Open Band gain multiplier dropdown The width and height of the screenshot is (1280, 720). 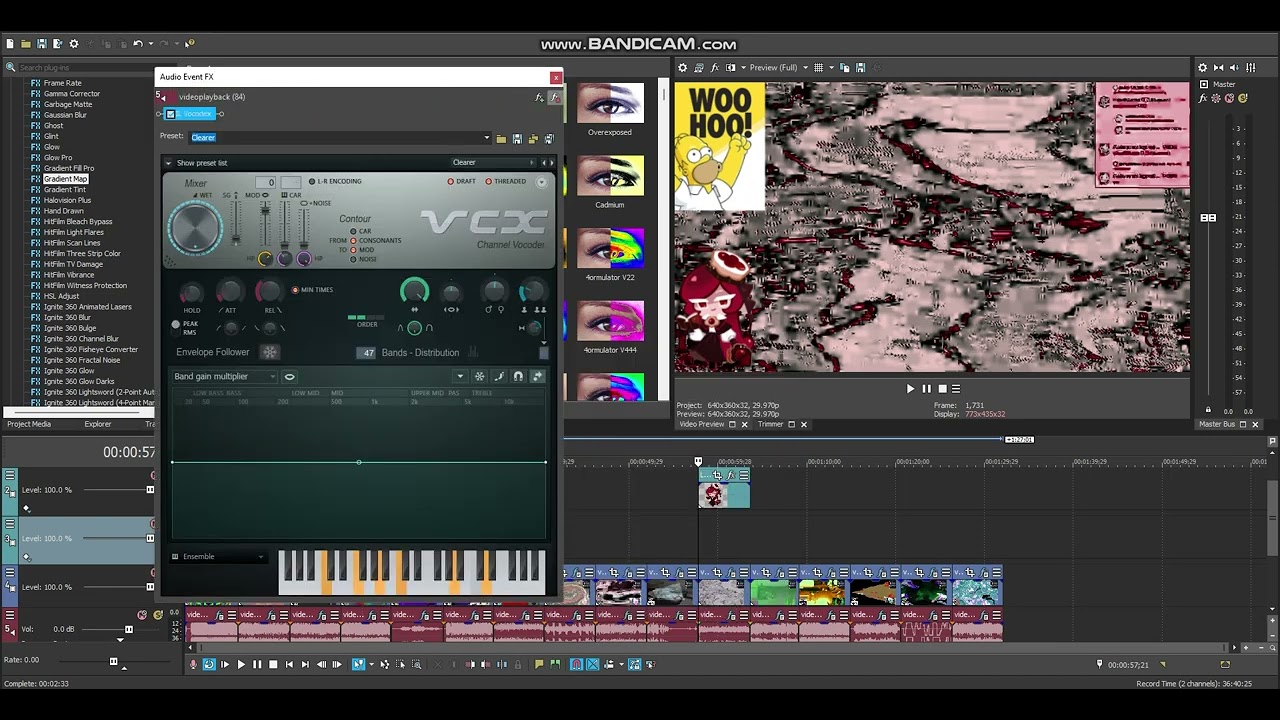click(225, 377)
